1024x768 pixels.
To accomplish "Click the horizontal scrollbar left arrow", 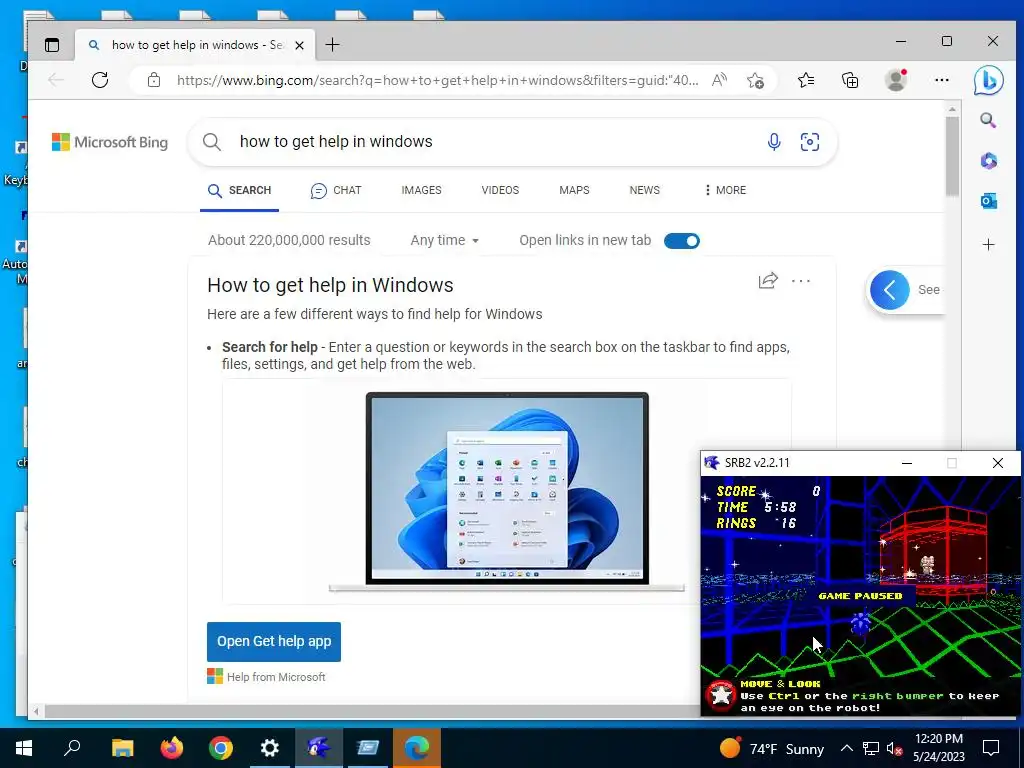I will tap(37, 711).
